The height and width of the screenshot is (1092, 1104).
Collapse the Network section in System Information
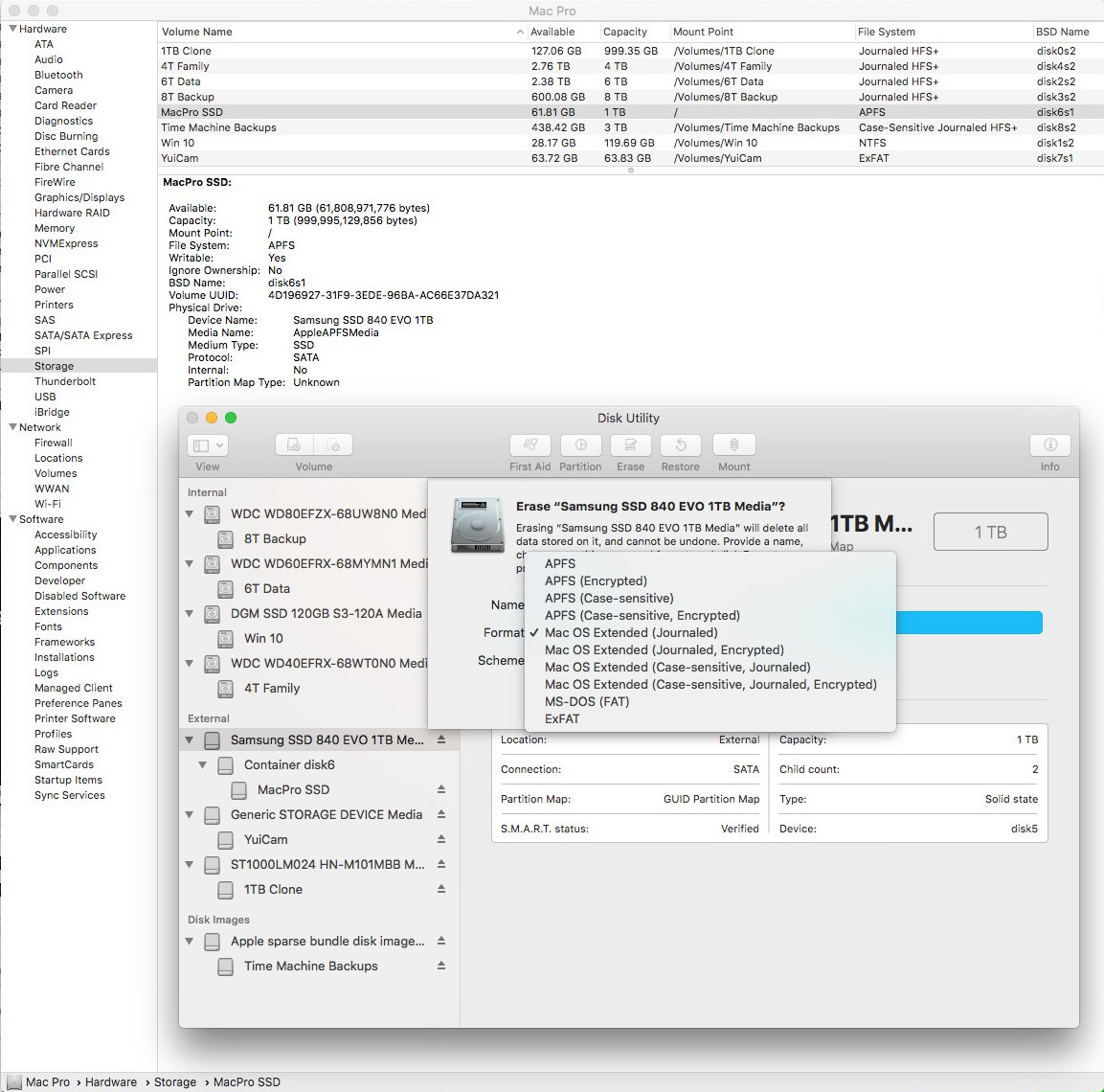pyautogui.click(x=12, y=427)
